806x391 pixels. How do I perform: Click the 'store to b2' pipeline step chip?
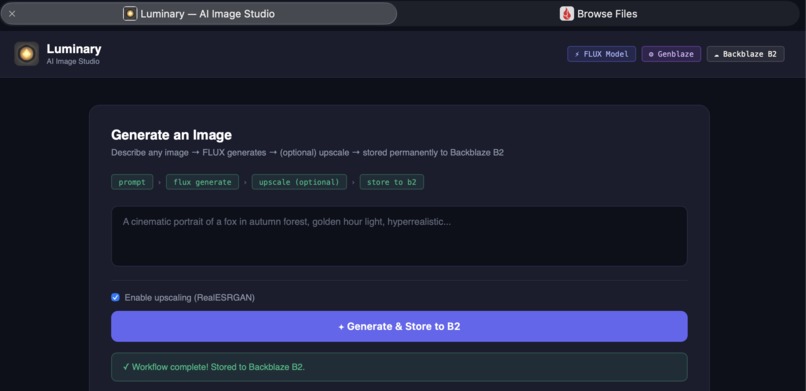pyautogui.click(x=392, y=182)
